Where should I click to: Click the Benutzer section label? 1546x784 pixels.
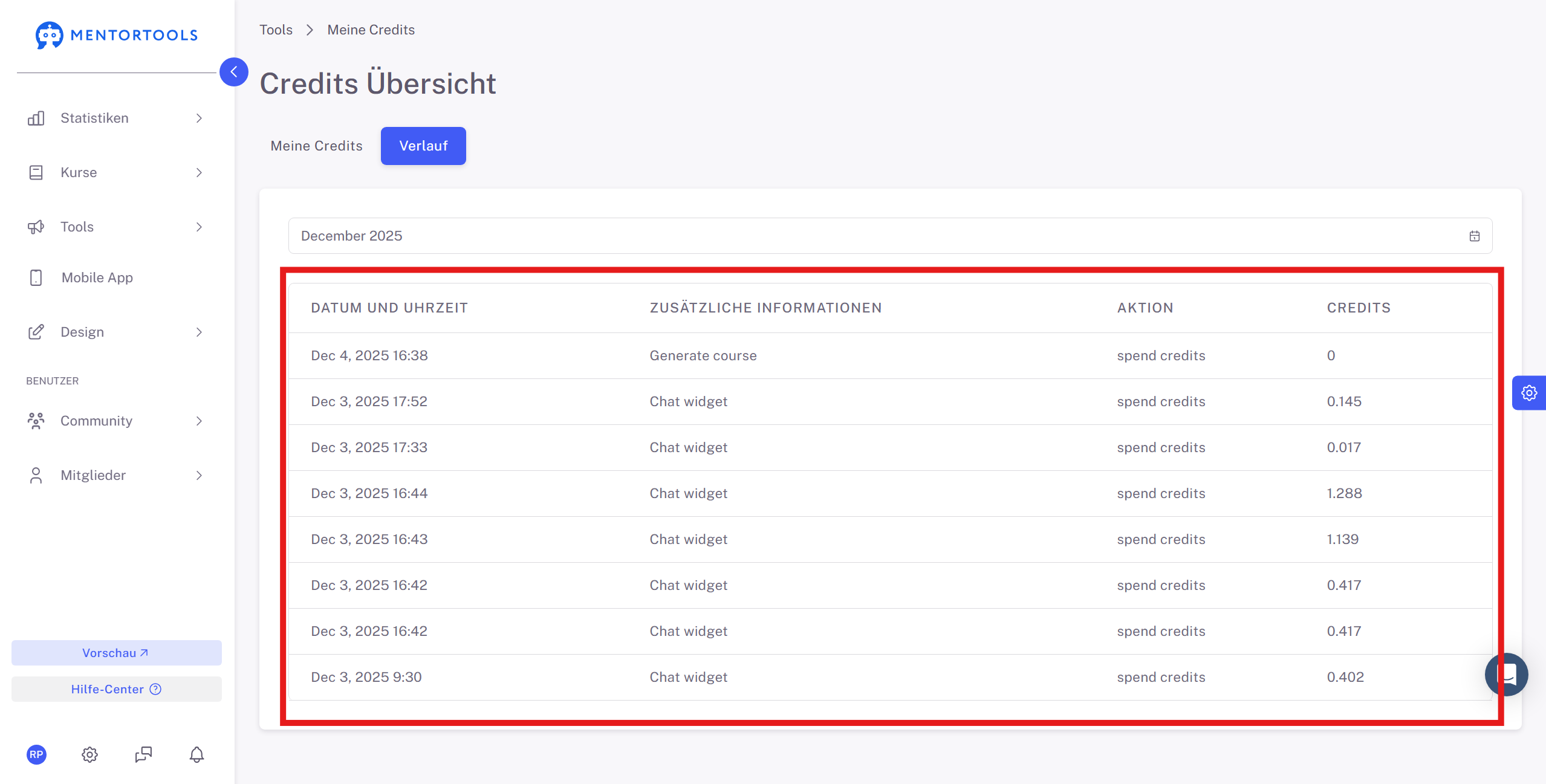click(x=53, y=381)
